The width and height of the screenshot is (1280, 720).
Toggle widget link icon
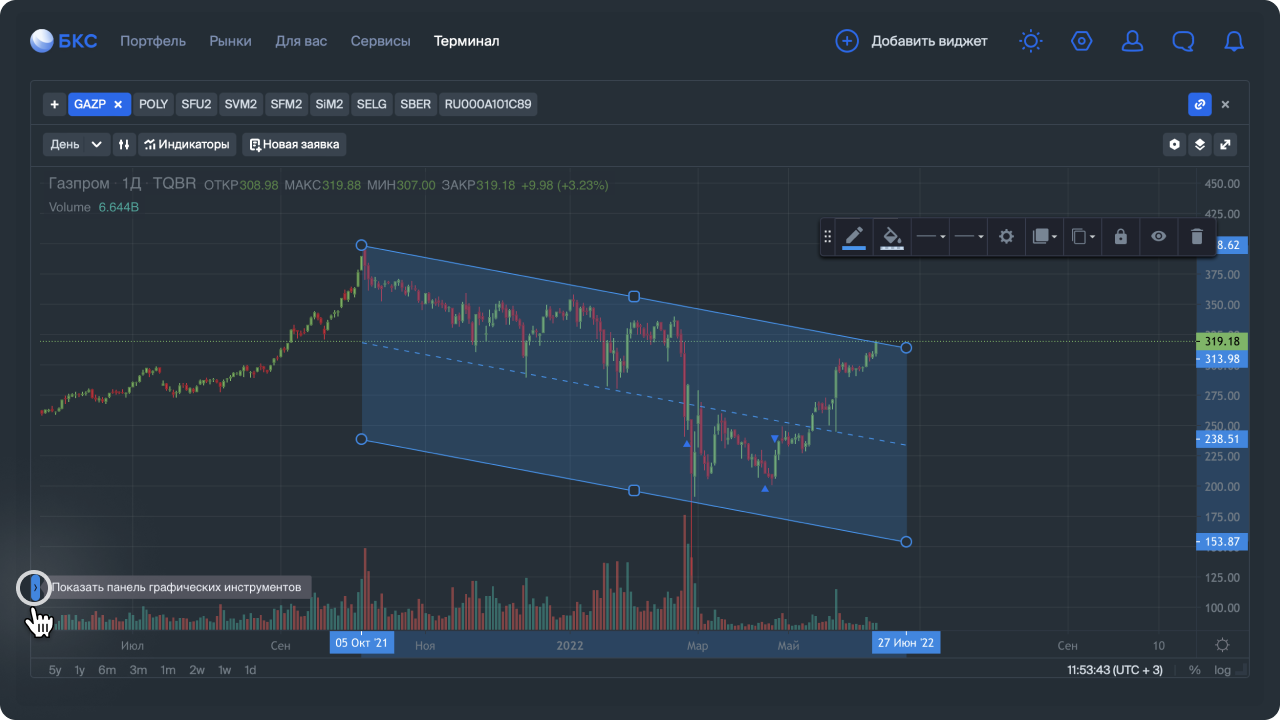[1199, 104]
